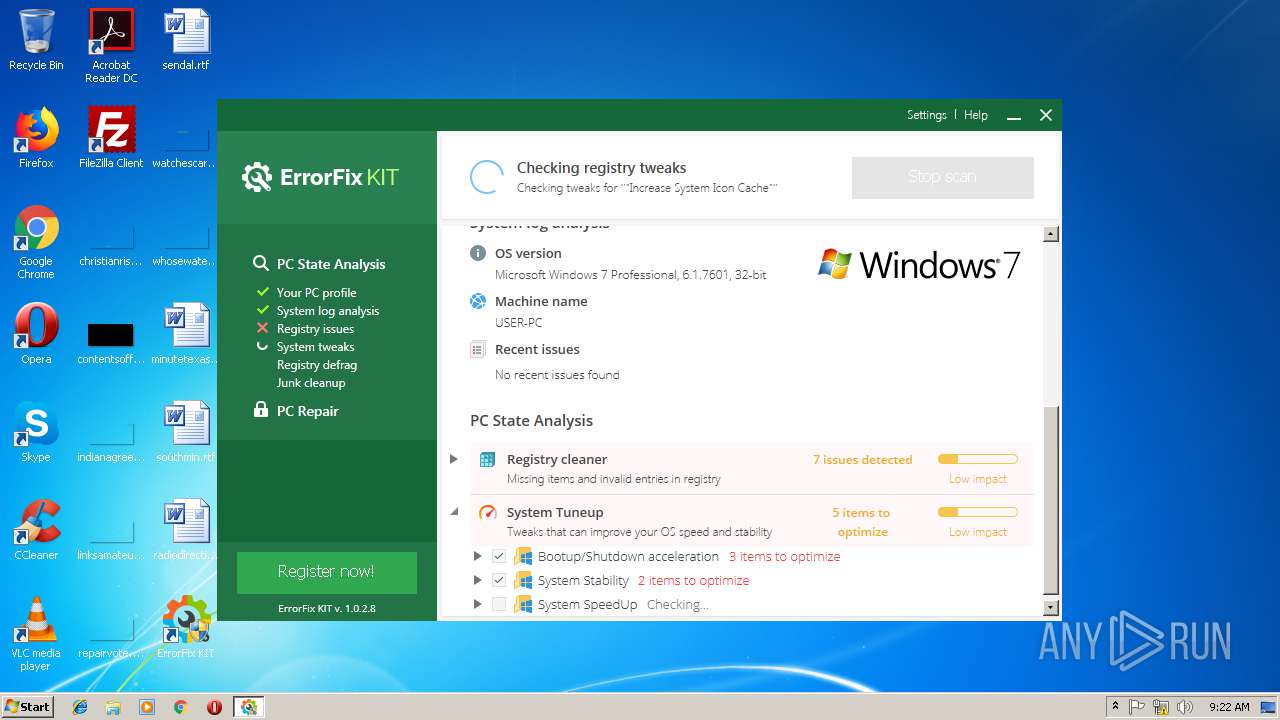Click the scrollbar down arrow
The image size is (1280, 720).
click(1050, 607)
